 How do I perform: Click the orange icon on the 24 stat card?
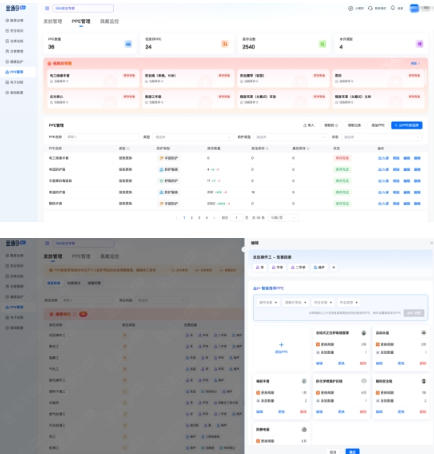[x=225, y=44]
